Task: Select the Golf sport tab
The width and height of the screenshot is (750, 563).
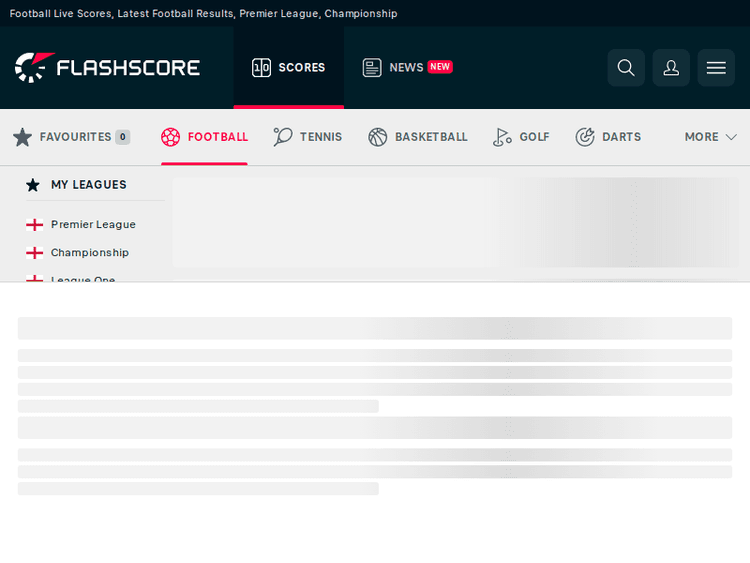Action: [x=521, y=137]
